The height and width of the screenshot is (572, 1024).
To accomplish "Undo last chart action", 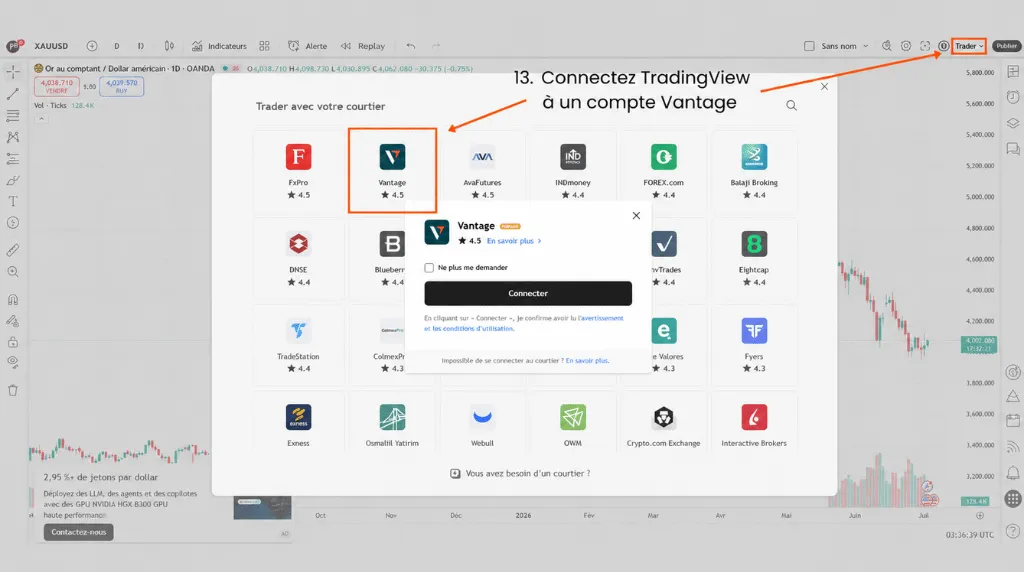I will pos(410,46).
